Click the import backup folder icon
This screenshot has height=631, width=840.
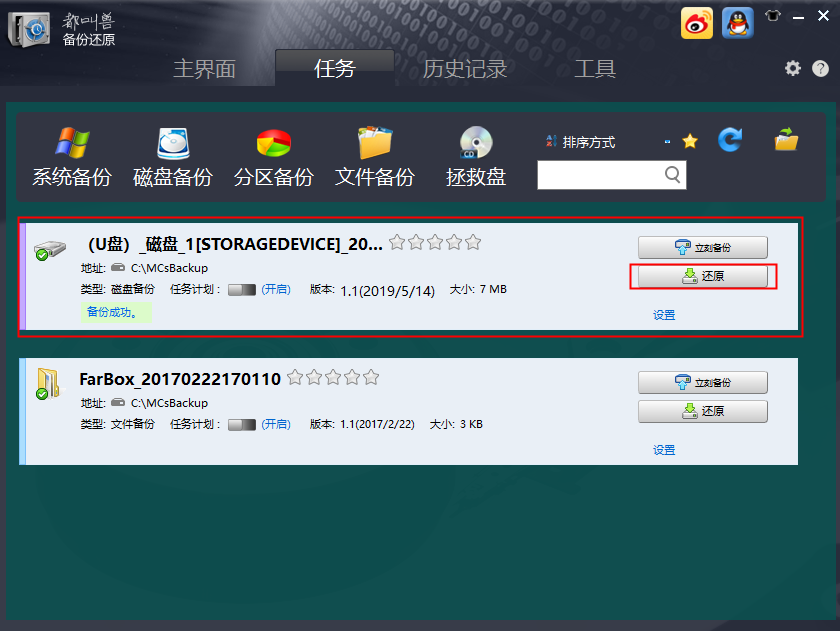pos(786,139)
